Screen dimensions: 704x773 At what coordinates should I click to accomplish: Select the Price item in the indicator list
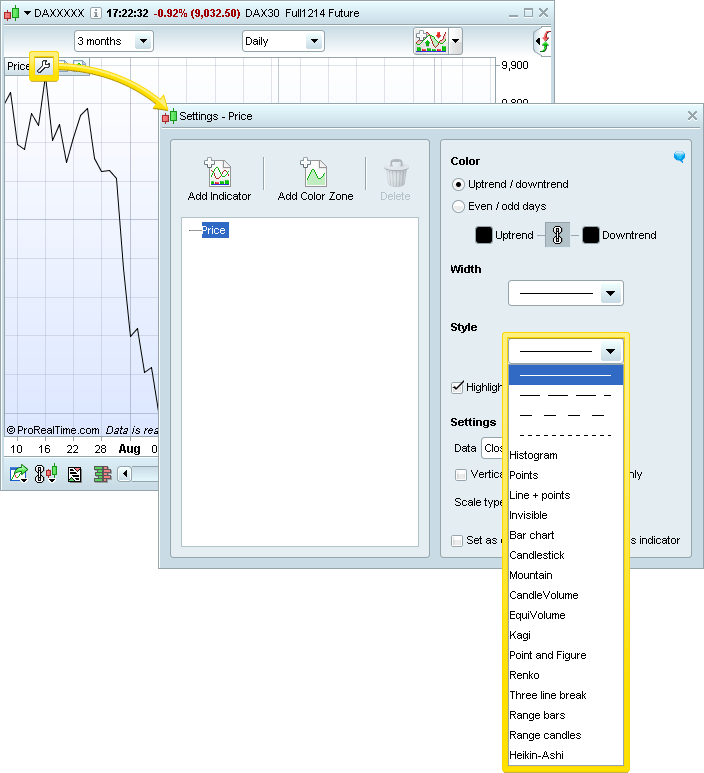click(214, 230)
